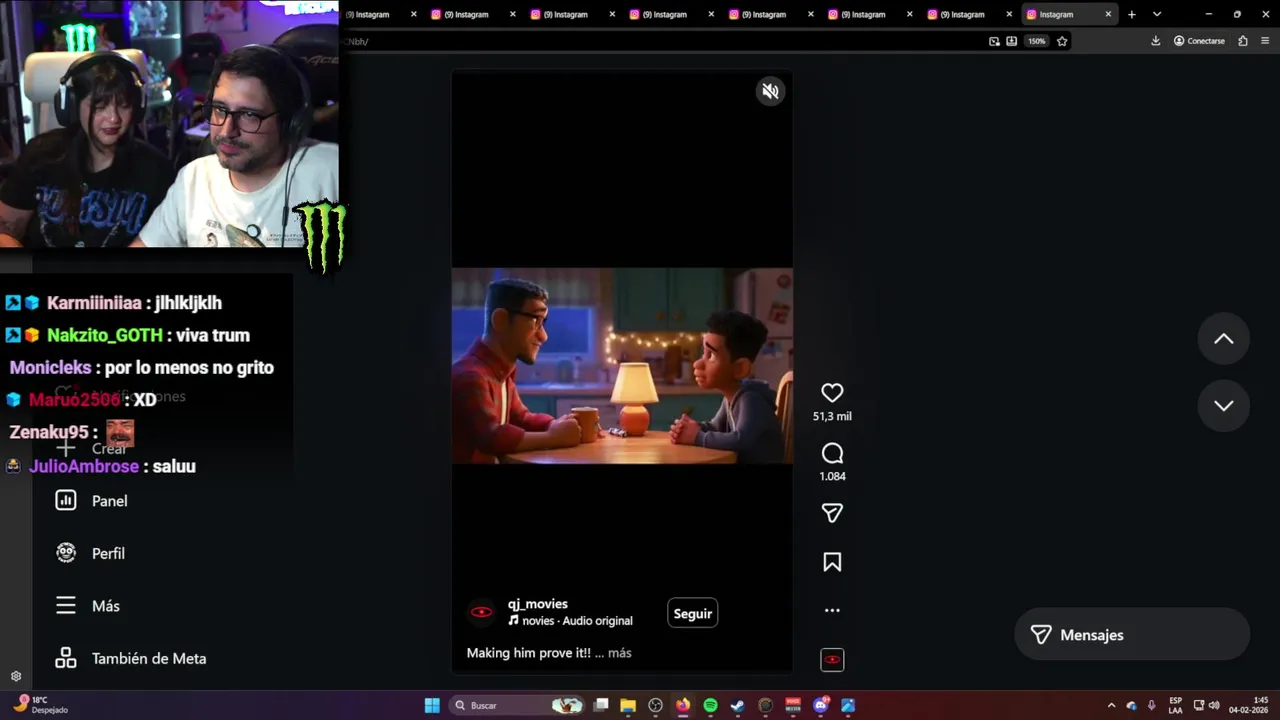Open the 'novies · Audio original' audio link
The width and height of the screenshot is (1280, 720).
click(570, 621)
